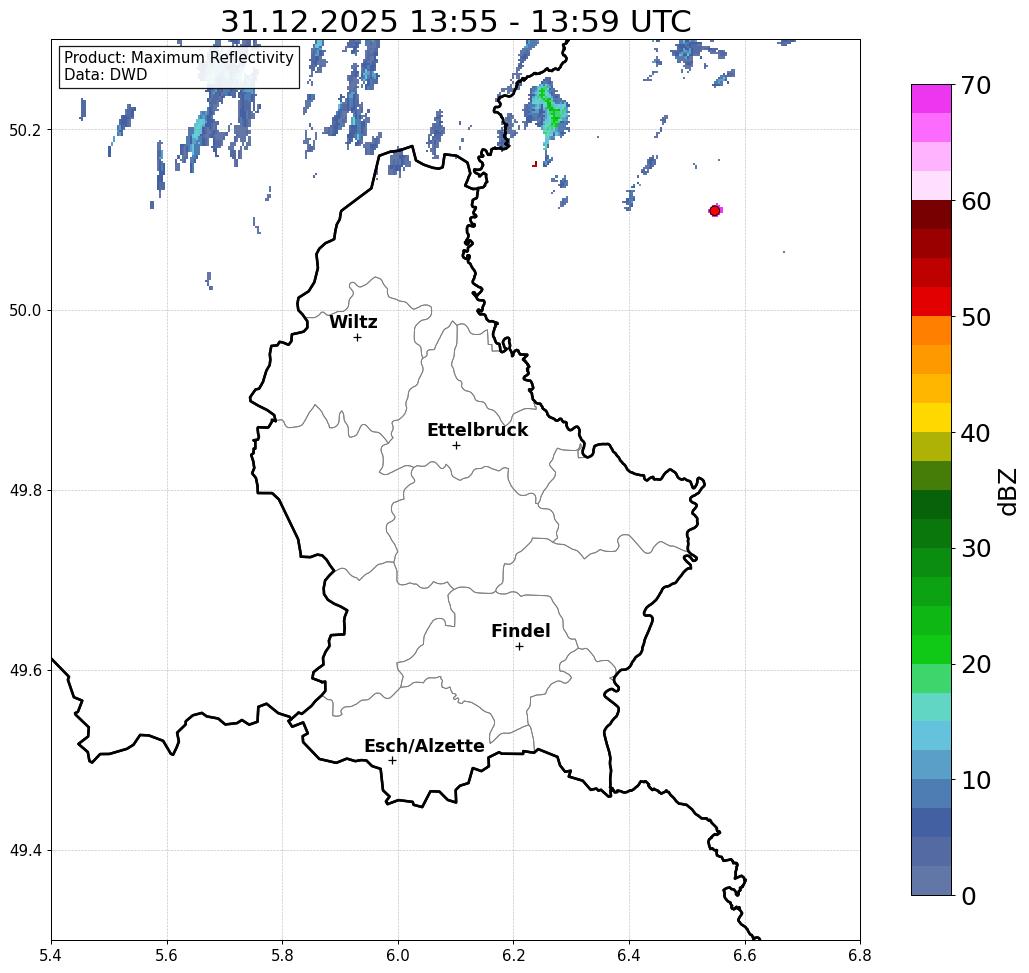The height and width of the screenshot is (973, 1029).
Task: Pick the bright green 20 dBZ colorbar segment
Action: [931, 649]
